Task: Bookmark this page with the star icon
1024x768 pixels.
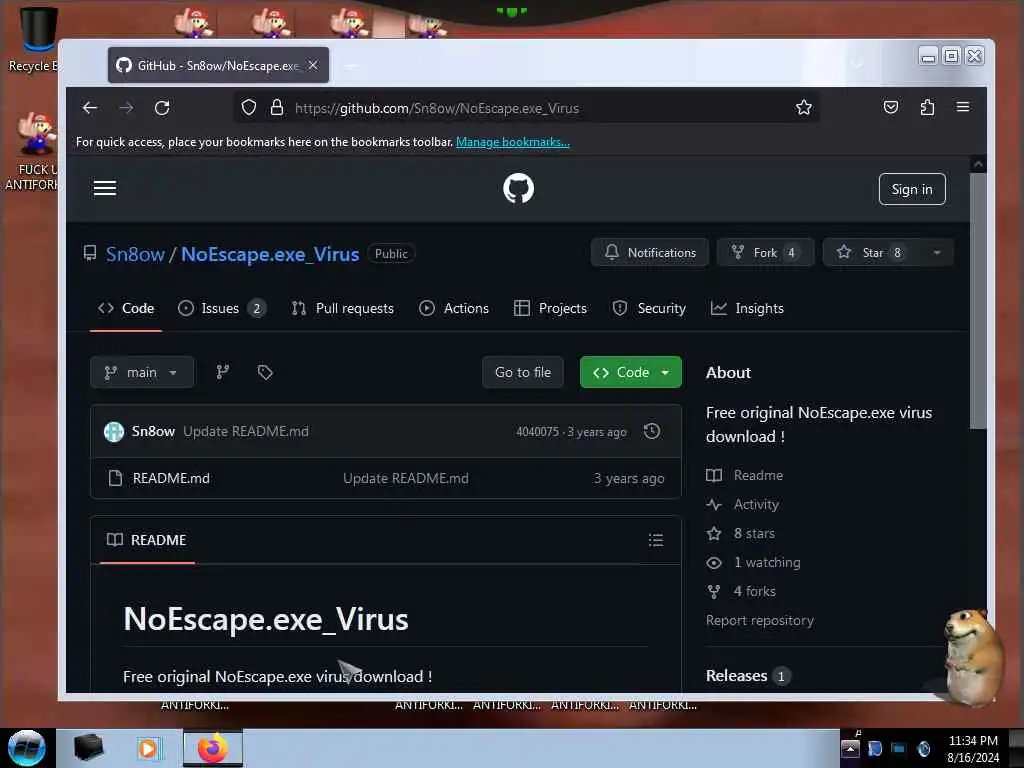Action: coord(804,108)
